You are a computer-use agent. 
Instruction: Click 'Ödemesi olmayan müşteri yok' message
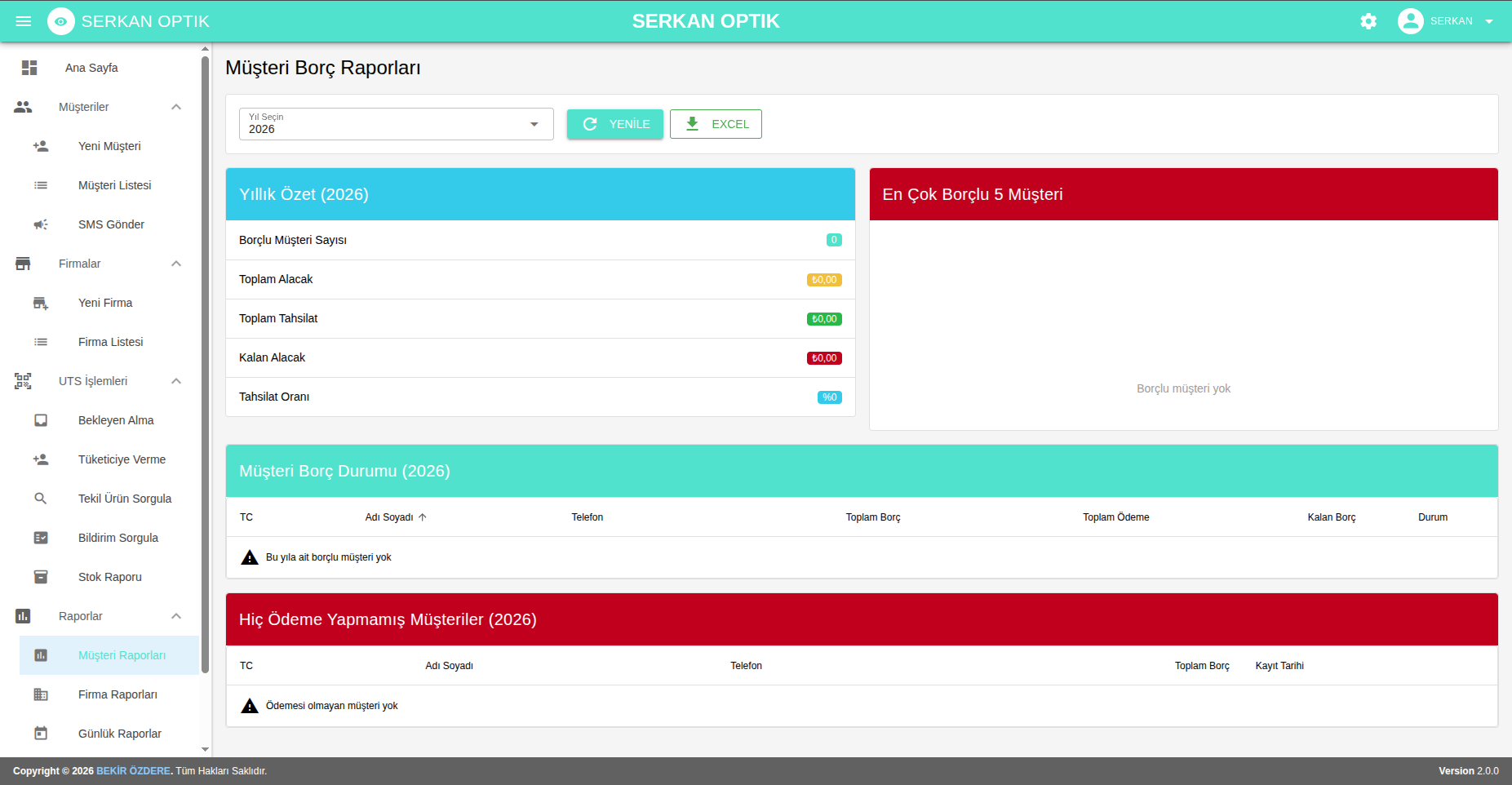pos(331,706)
